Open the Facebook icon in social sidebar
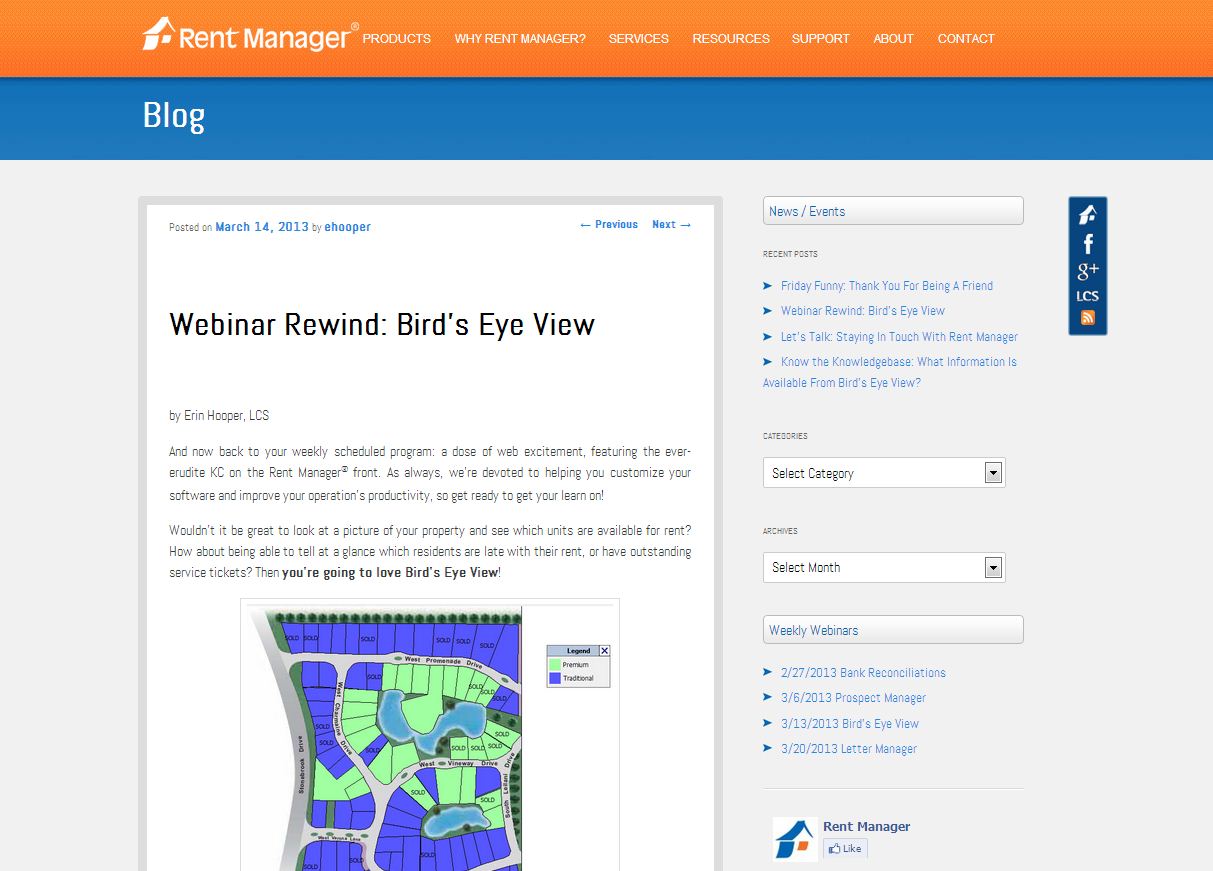The image size is (1213, 871). click(x=1088, y=243)
